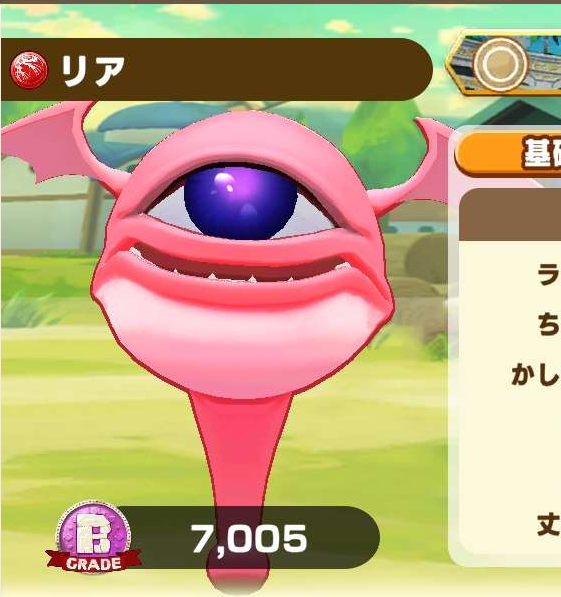561x597 pixels.
Task: Select the stat row starting with ち
Action: point(549,326)
